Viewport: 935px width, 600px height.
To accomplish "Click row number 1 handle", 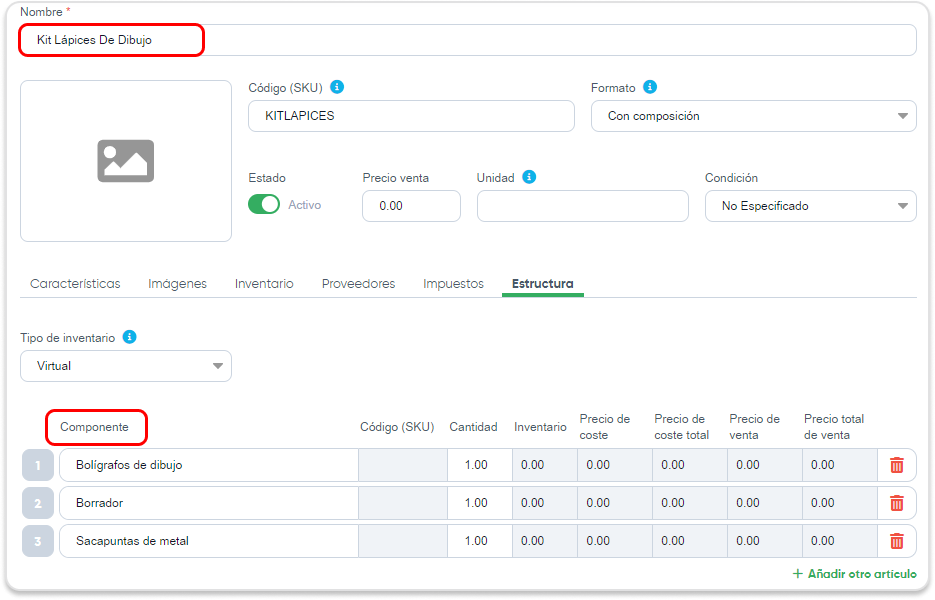I will [x=38, y=465].
